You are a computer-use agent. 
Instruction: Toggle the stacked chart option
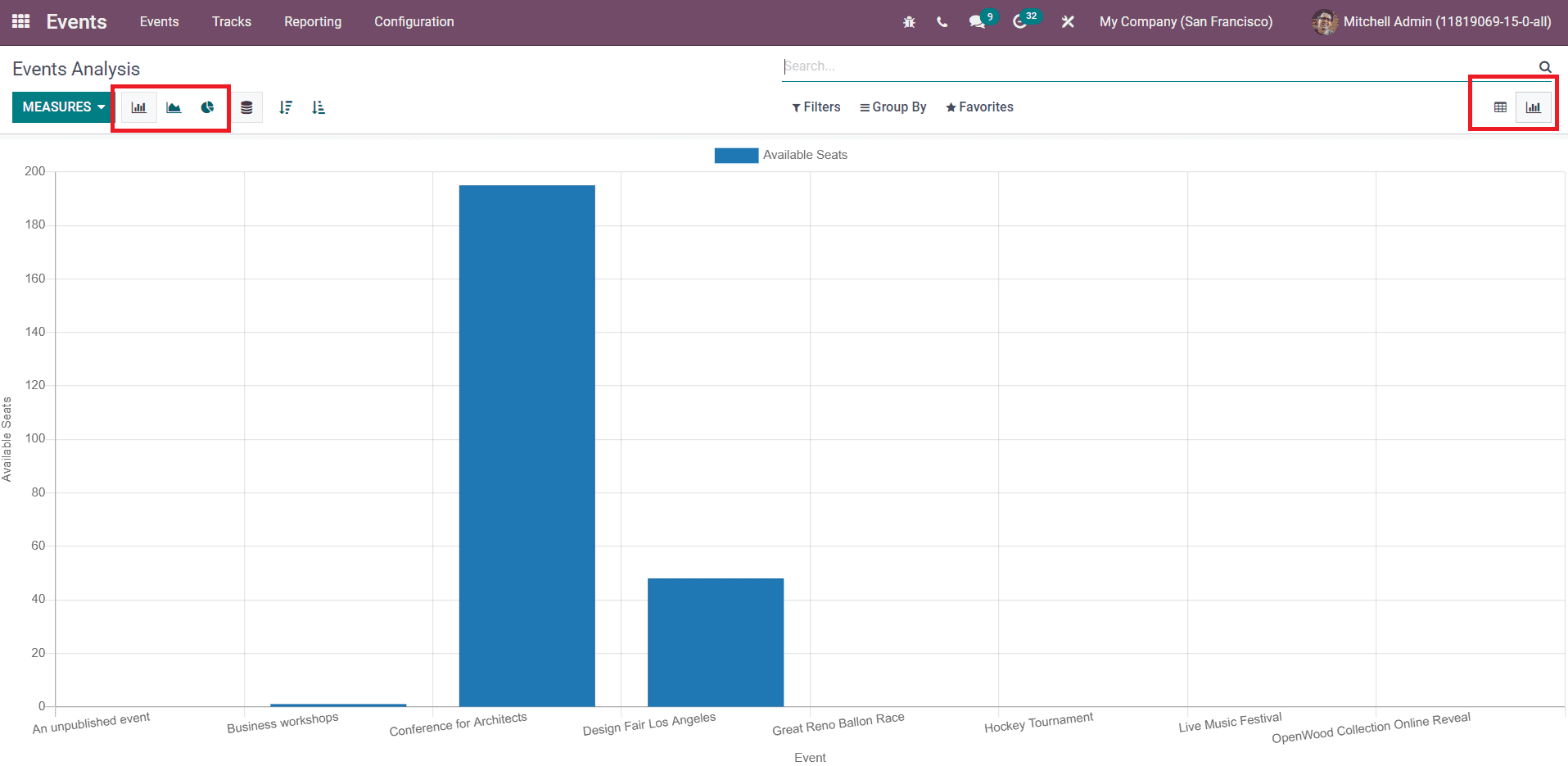pos(248,107)
